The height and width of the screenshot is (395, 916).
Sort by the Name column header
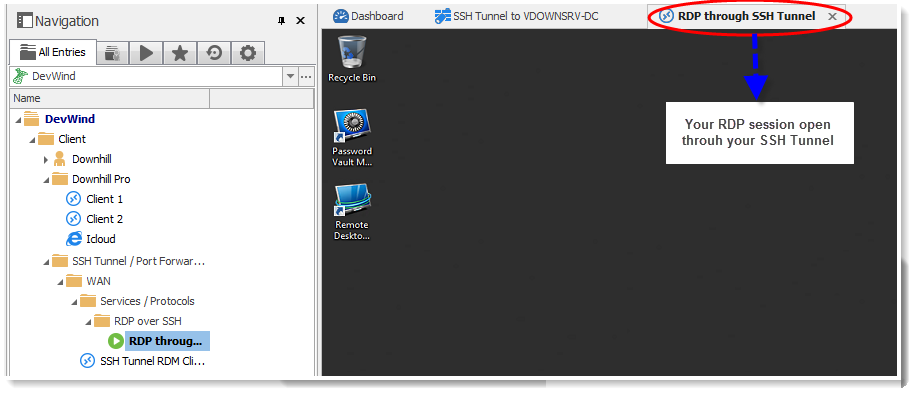(x=109, y=98)
